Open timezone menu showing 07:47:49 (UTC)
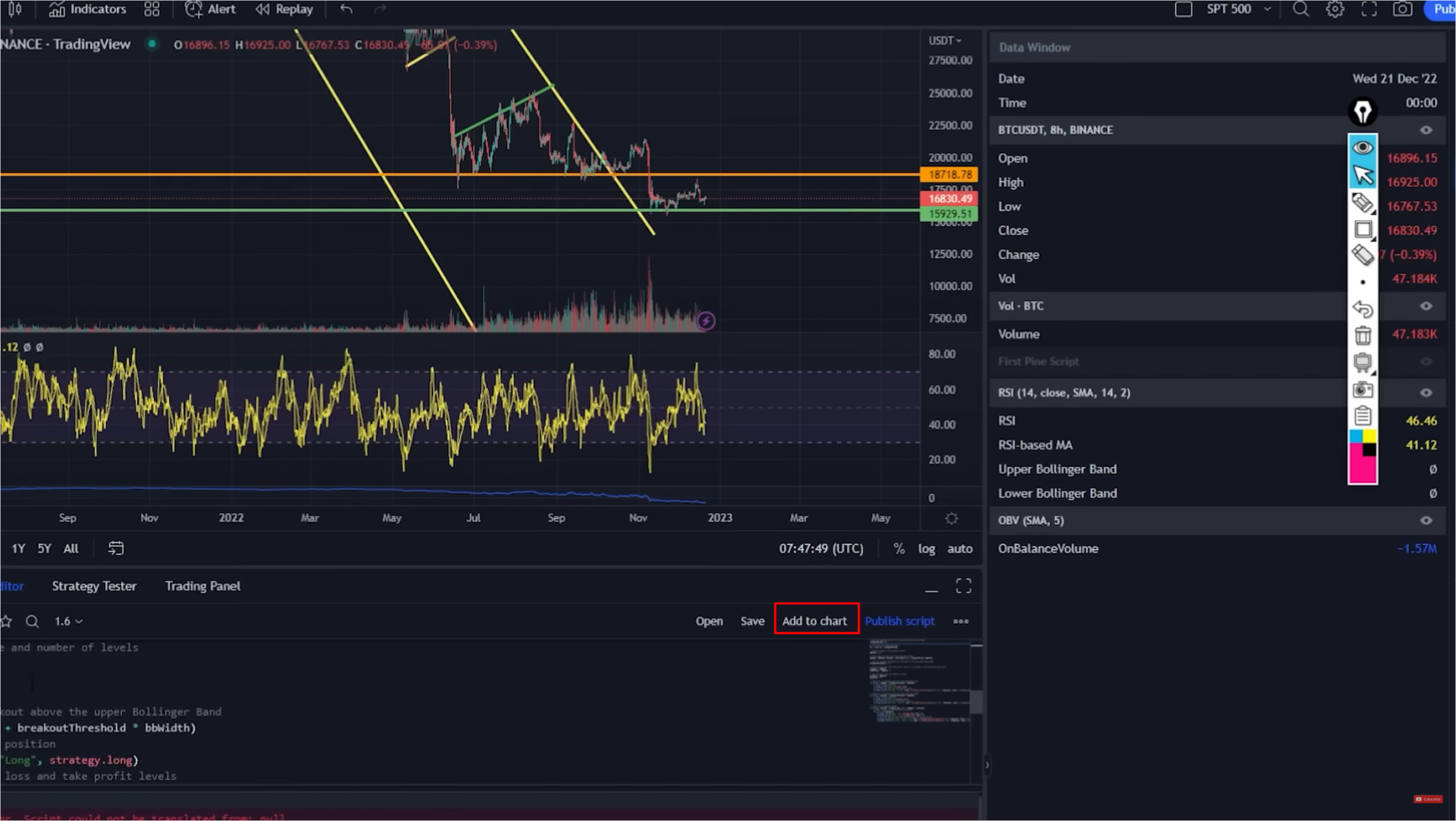This screenshot has height=821, width=1456. (x=821, y=549)
